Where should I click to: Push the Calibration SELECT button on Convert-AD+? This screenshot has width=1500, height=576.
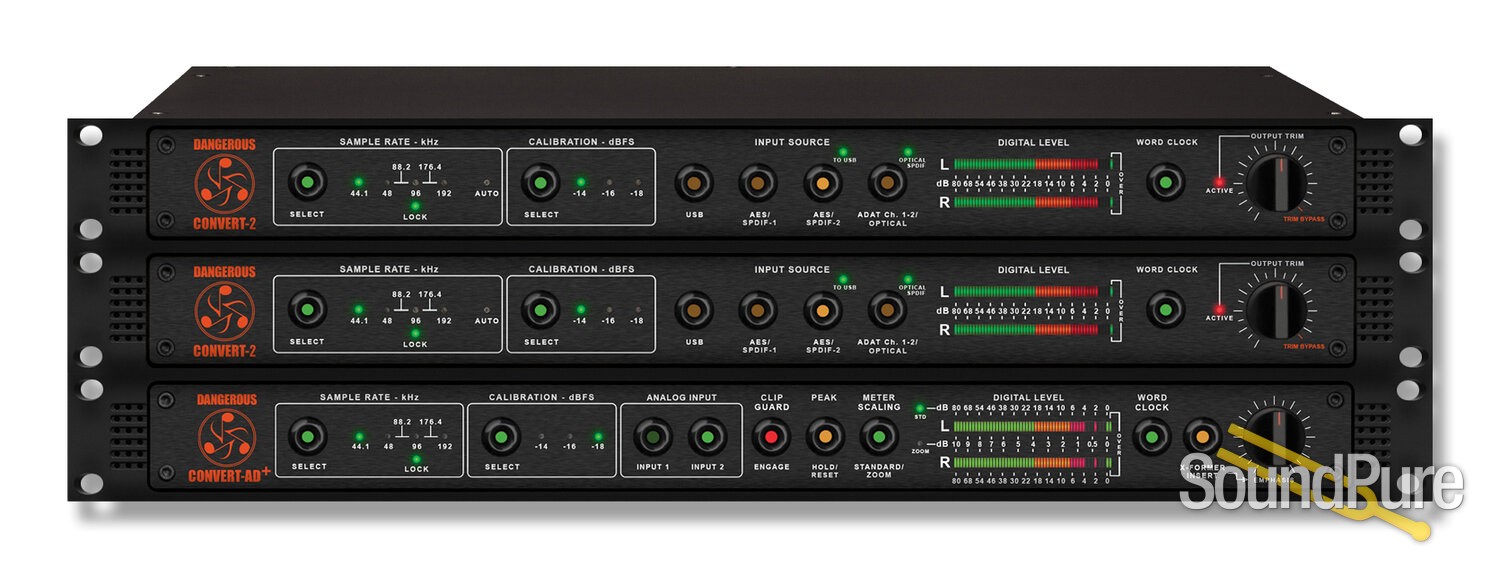[501, 437]
